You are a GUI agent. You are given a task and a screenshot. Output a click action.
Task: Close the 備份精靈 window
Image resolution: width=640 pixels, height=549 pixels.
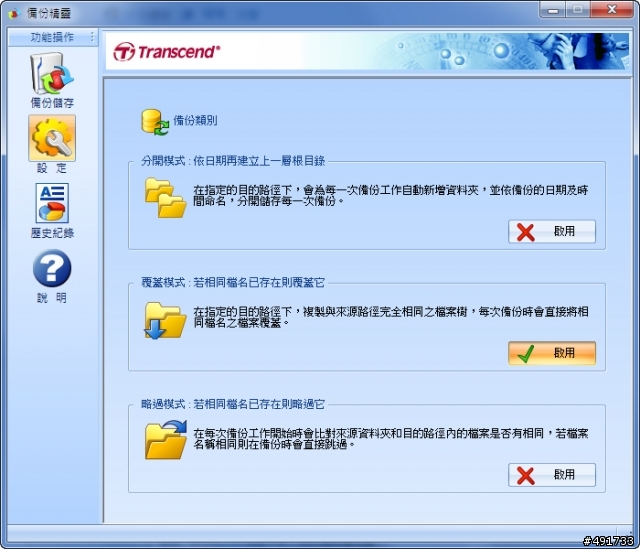[611, 10]
